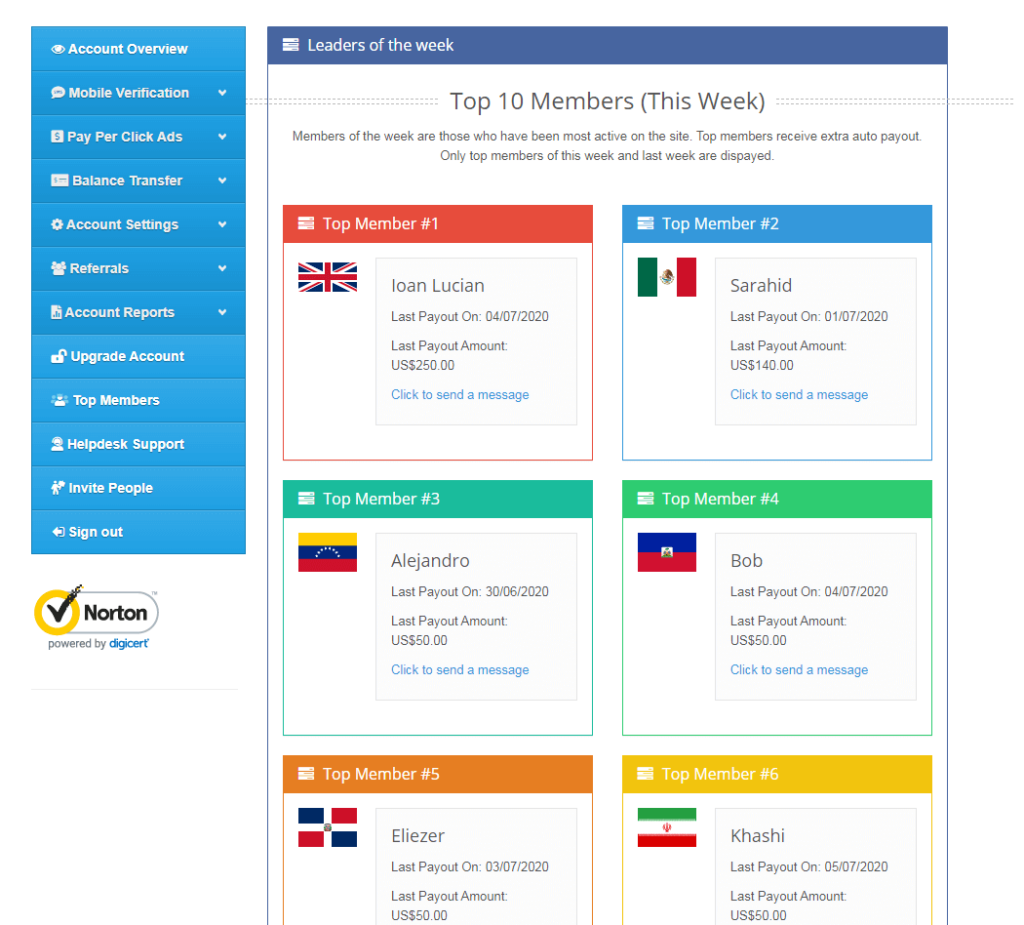Click the Mexico flag next to Sarahid
This screenshot has height=925, width=1024.
[x=666, y=277]
